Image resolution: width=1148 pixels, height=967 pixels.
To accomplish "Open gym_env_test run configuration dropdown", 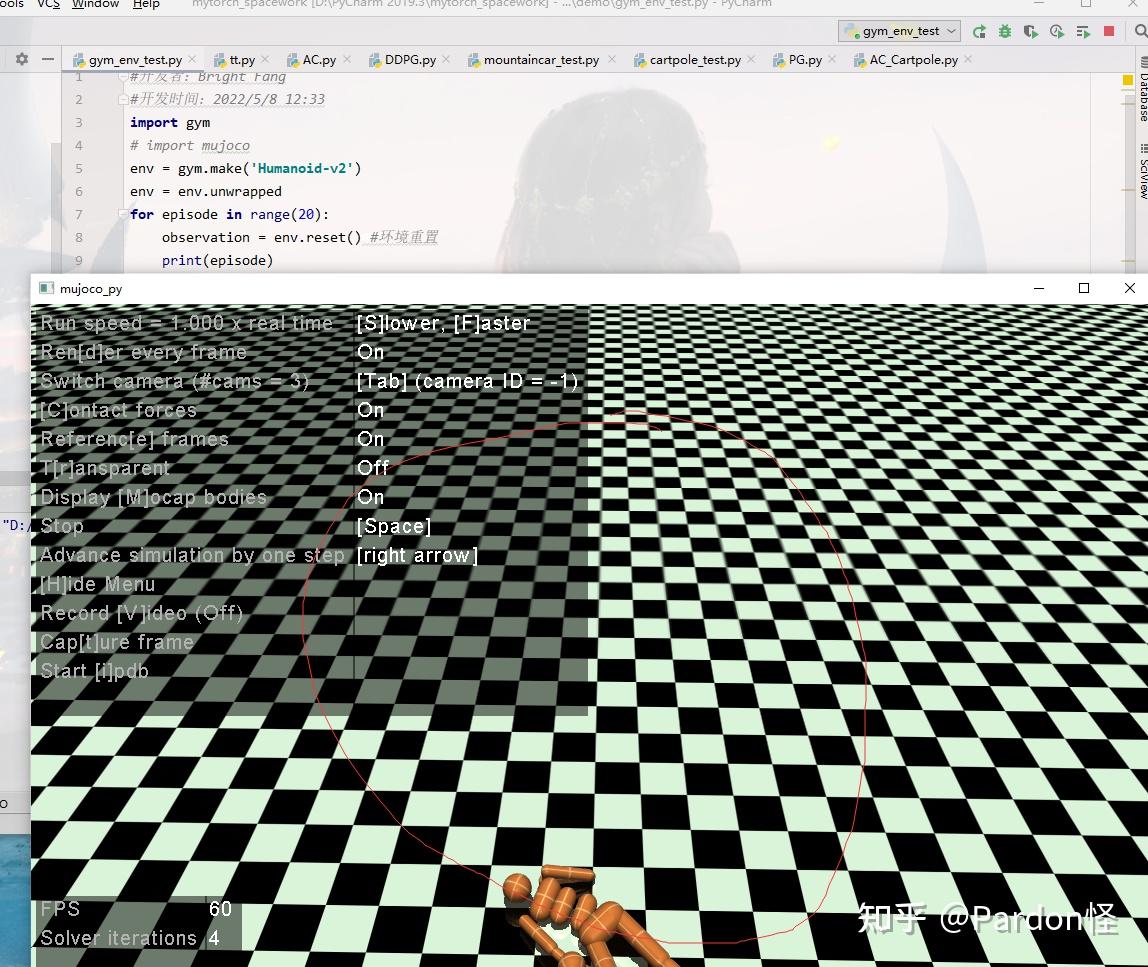I will [x=899, y=31].
